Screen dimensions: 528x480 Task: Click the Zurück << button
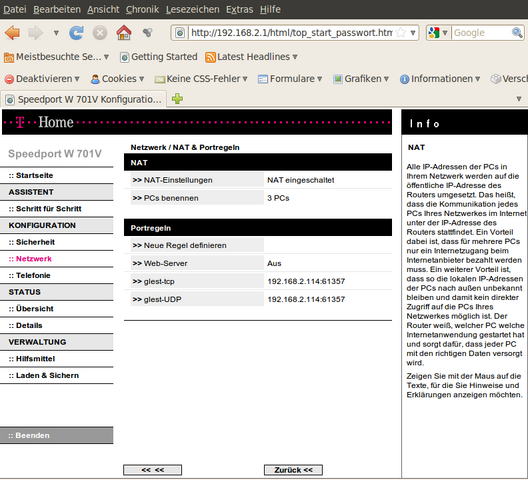point(293,470)
